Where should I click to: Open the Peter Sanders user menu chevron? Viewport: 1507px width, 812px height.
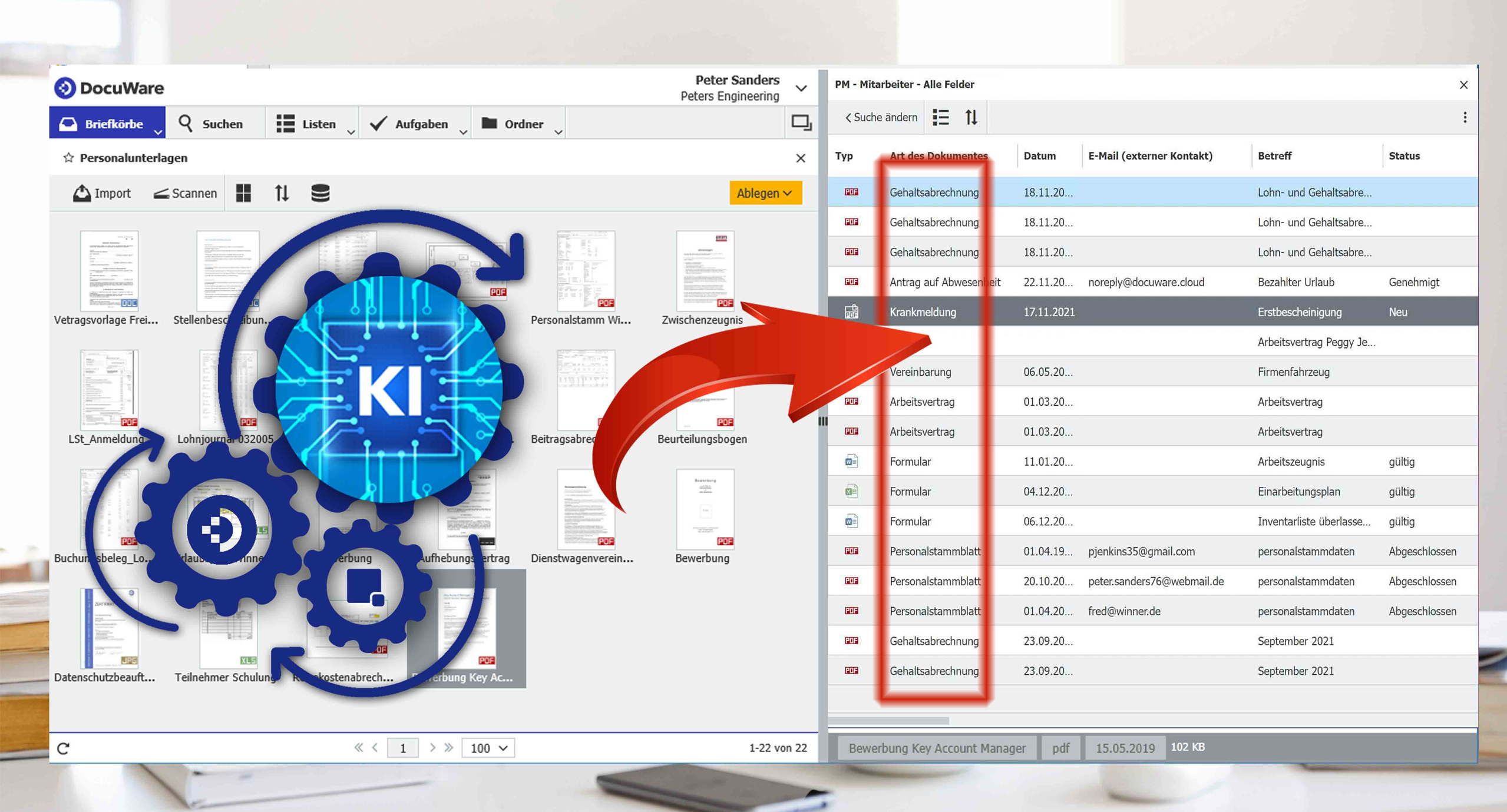tap(801, 88)
